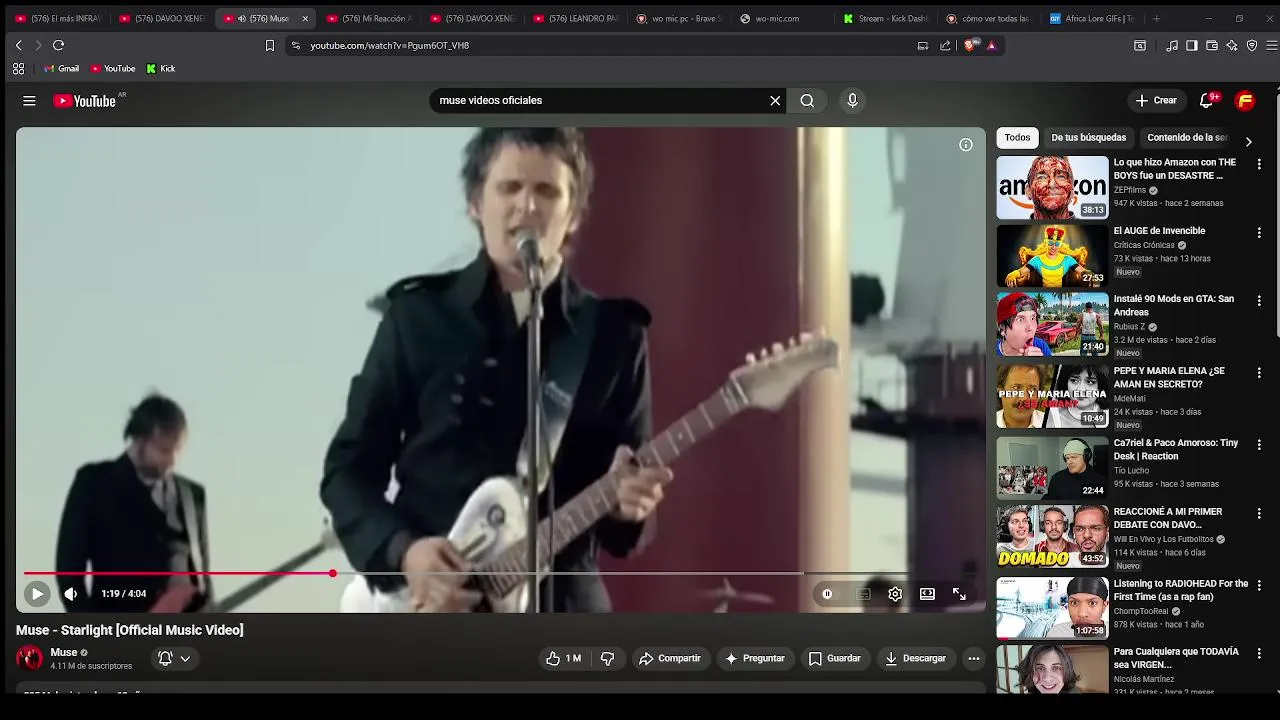Image resolution: width=1280 pixels, height=720 pixels.
Task: Click the browser back arrow
Action: tap(18, 45)
